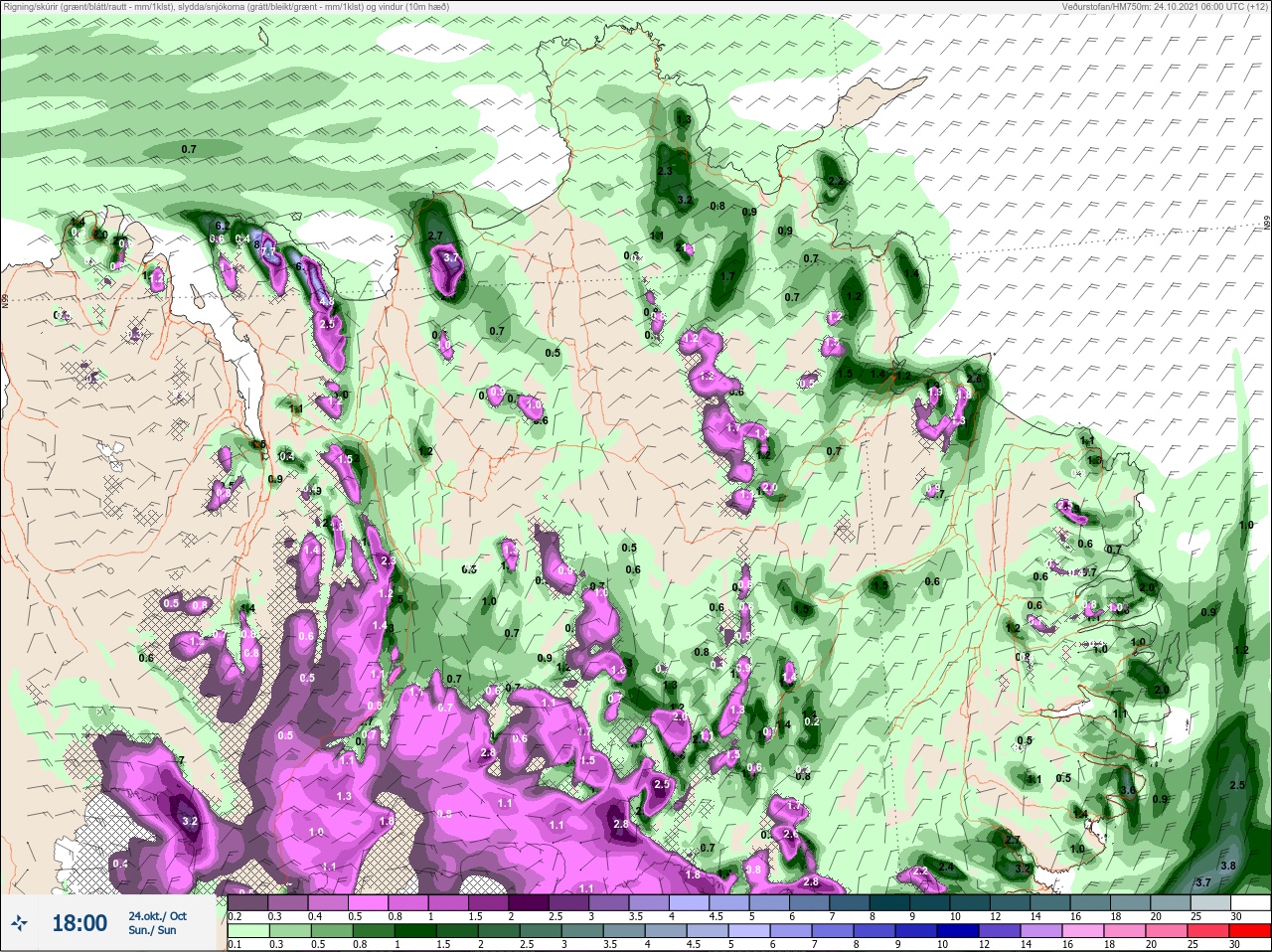Click the "3.8" value over the southeast sea
The height and width of the screenshot is (952, 1272).
[x=1228, y=867]
